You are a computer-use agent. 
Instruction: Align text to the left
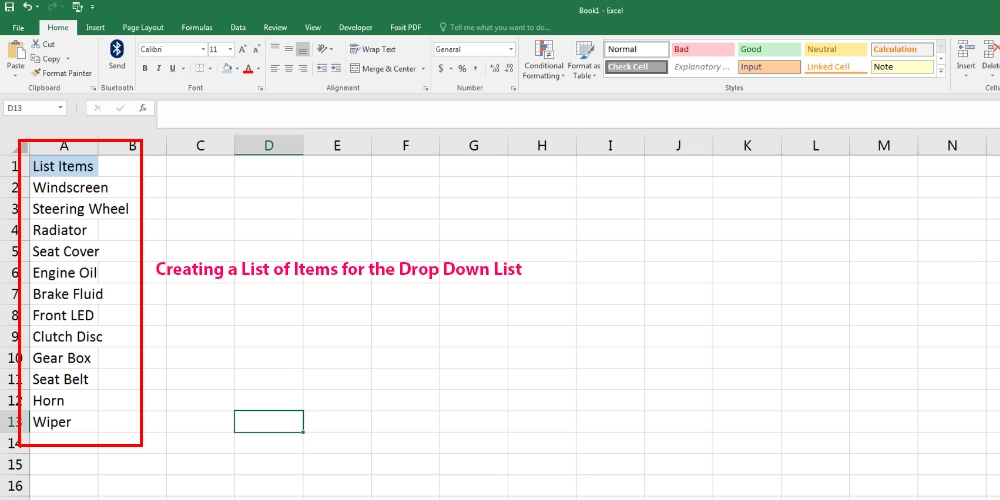point(275,68)
